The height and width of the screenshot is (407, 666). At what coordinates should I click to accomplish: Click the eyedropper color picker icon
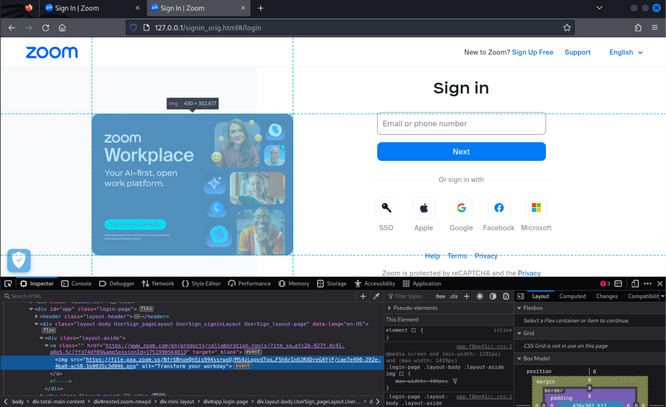(376, 297)
